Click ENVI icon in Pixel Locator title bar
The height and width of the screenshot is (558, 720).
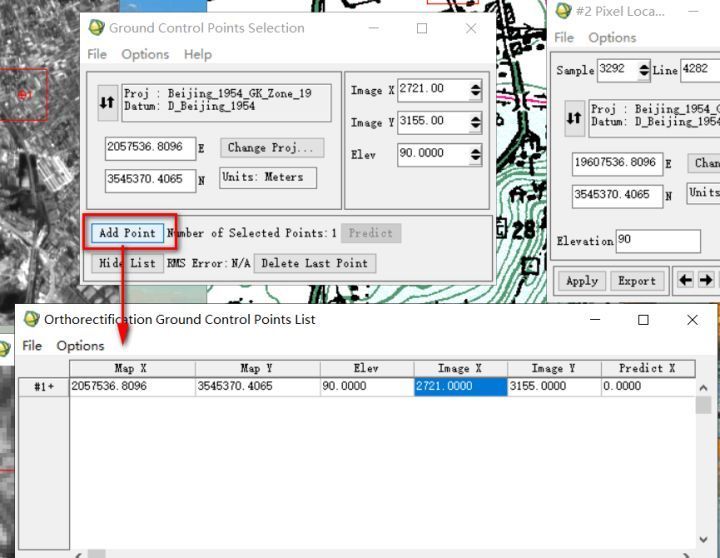(563, 11)
